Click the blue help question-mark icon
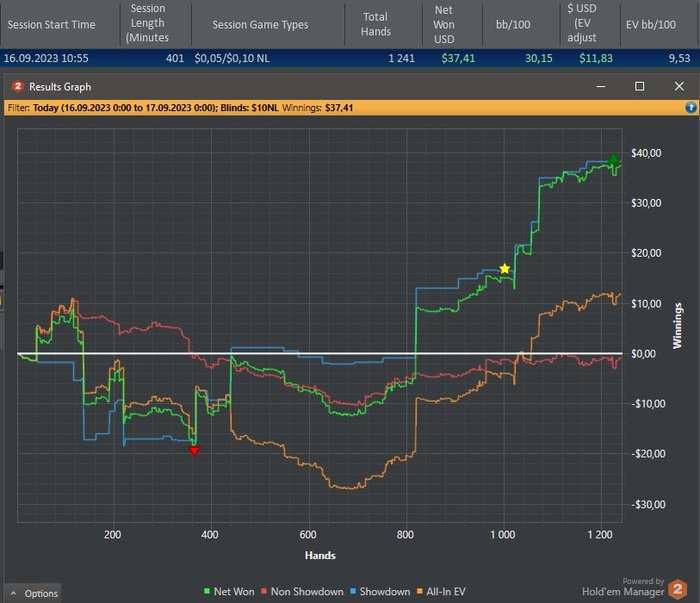Screen dimensions: 700x603 [x=691, y=108]
